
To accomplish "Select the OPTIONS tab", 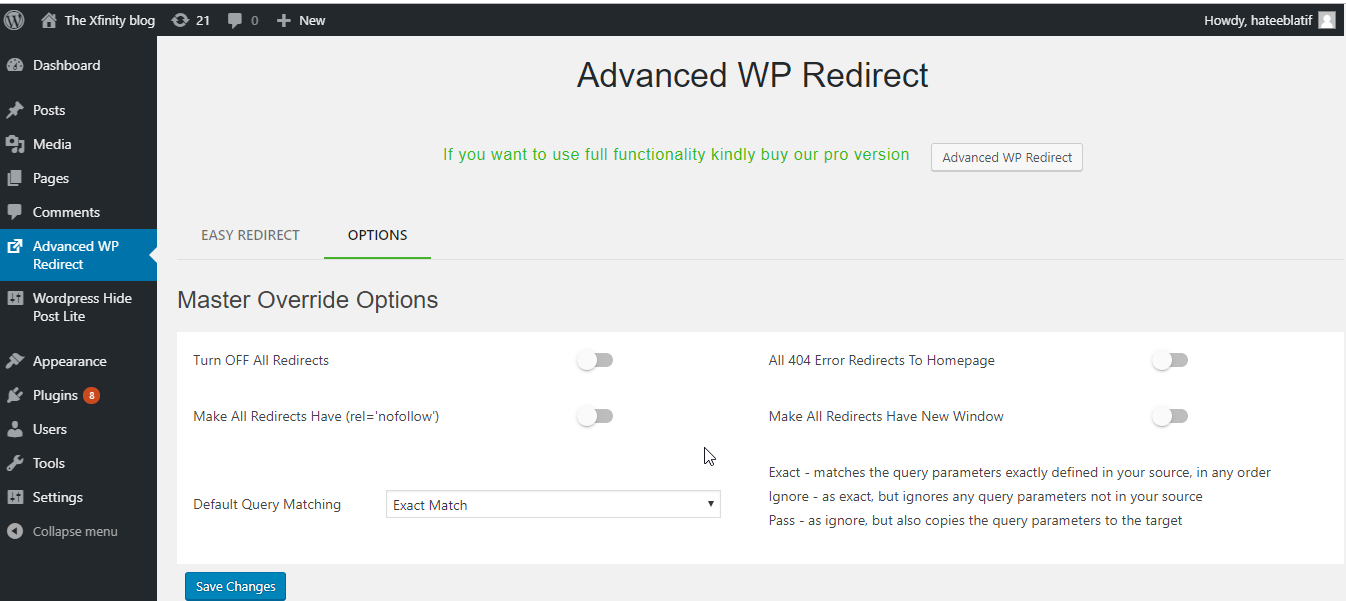I will (377, 235).
